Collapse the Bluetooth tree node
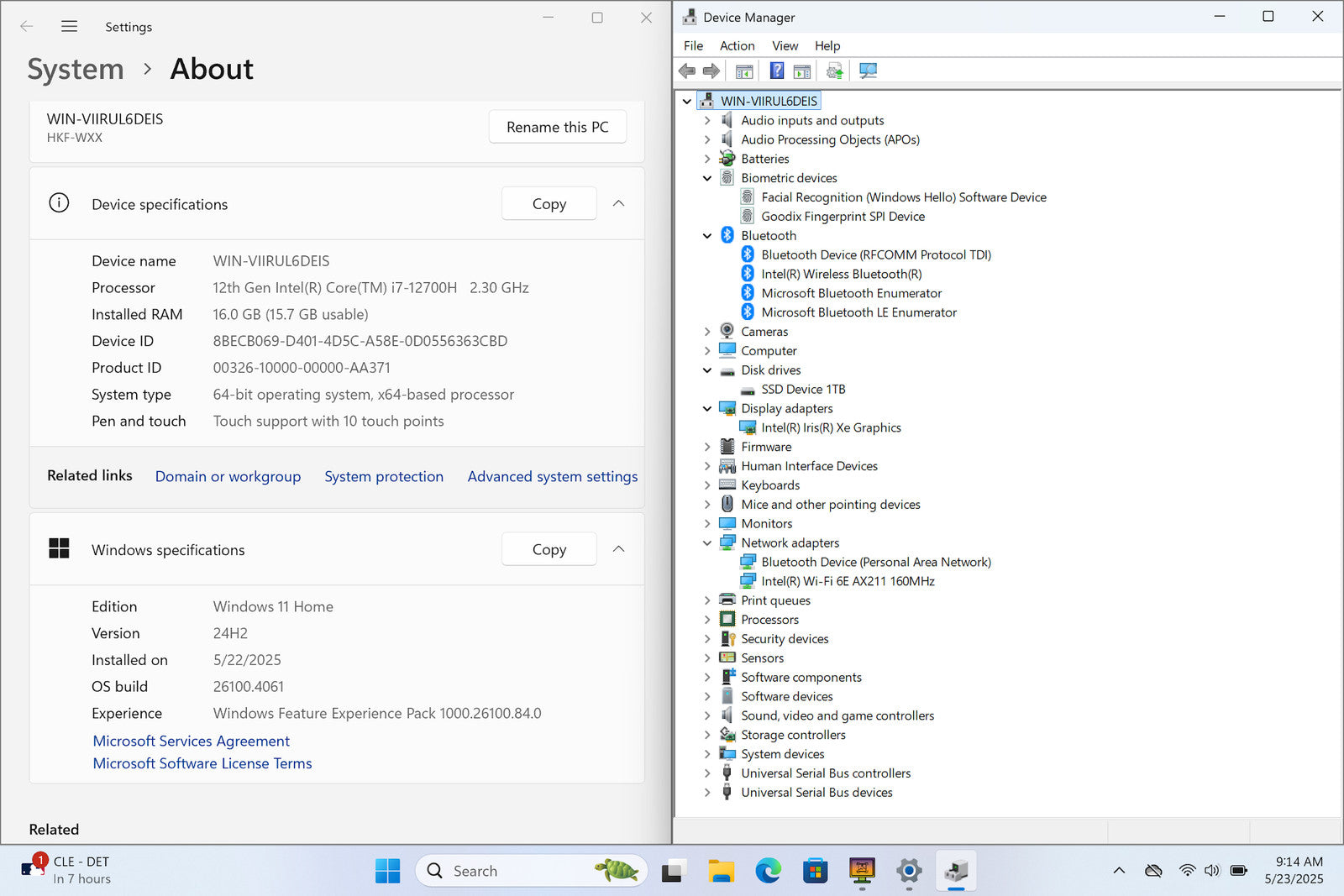 click(707, 236)
